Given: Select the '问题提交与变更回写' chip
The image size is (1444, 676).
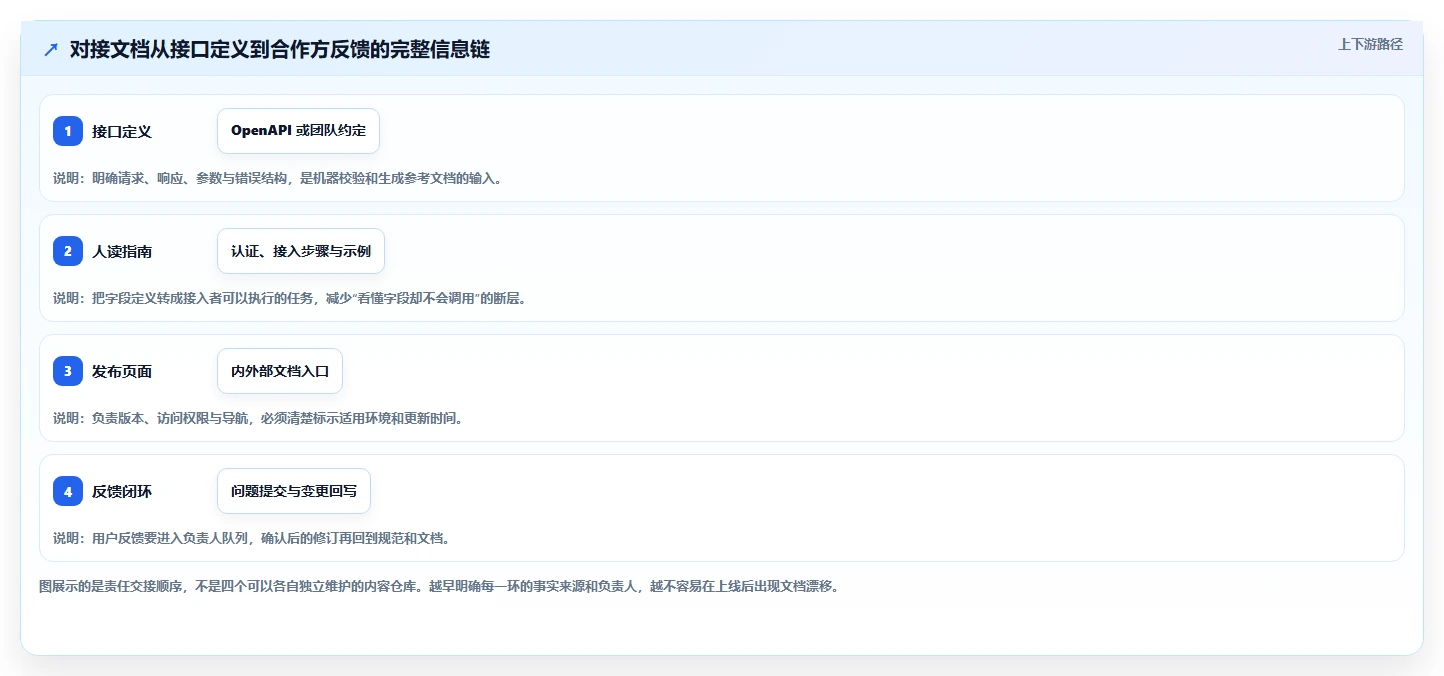Looking at the screenshot, I should click(294, 491).
